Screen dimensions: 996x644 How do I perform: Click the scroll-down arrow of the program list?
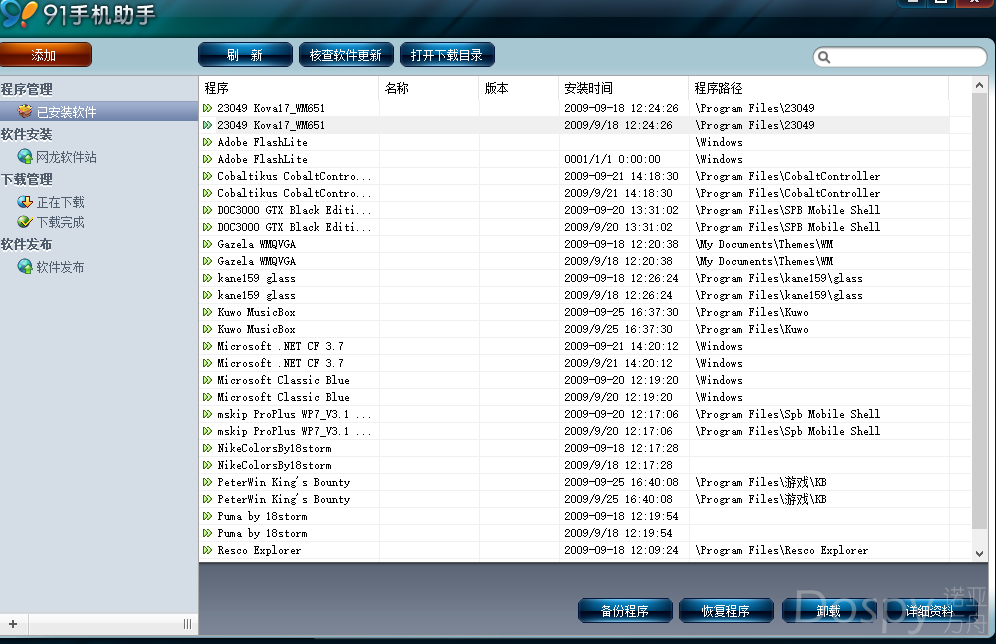pyautogui.click(x=980, y=552)
